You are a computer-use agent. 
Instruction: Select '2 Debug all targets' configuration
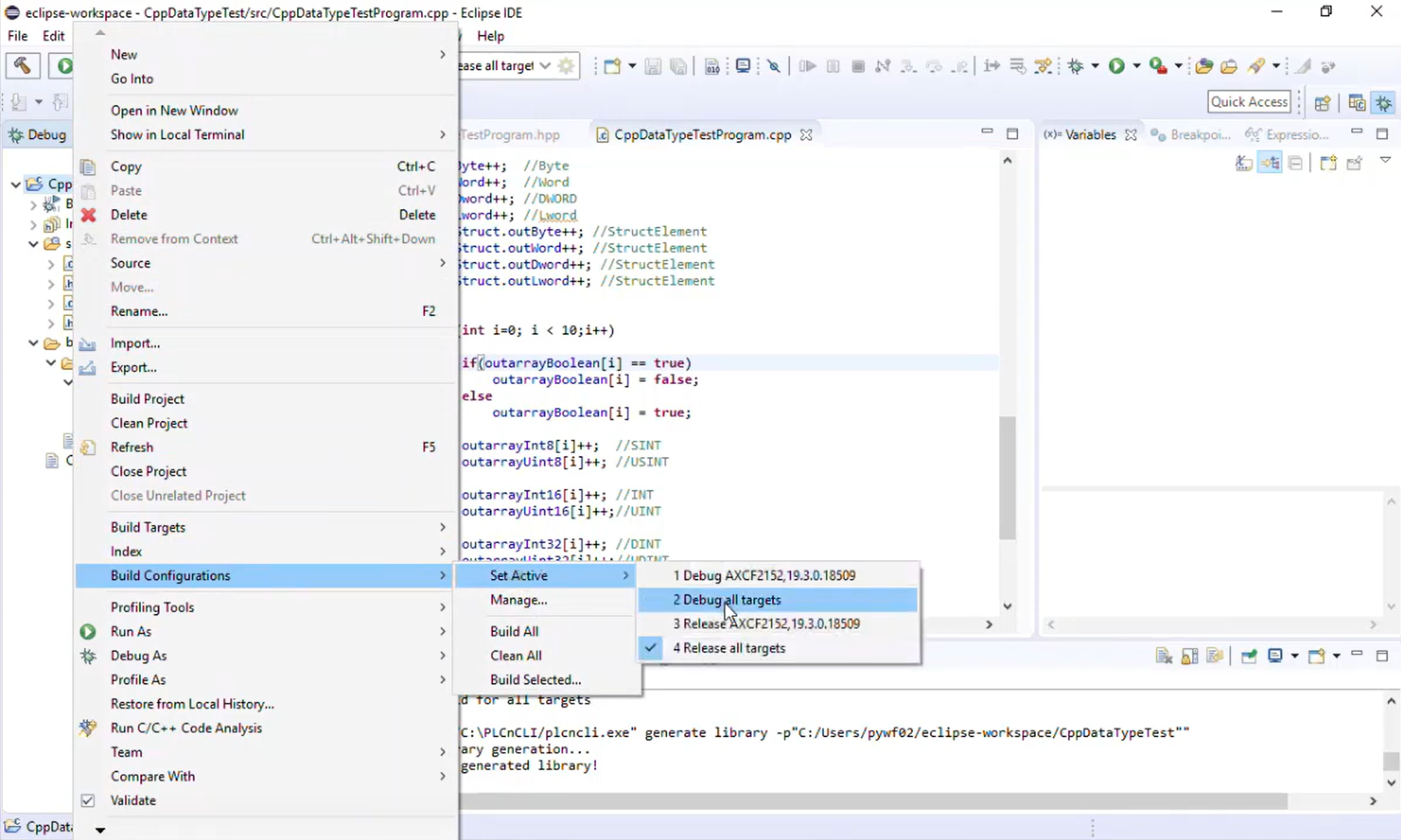pyautogui.click(x=778, y=600)
